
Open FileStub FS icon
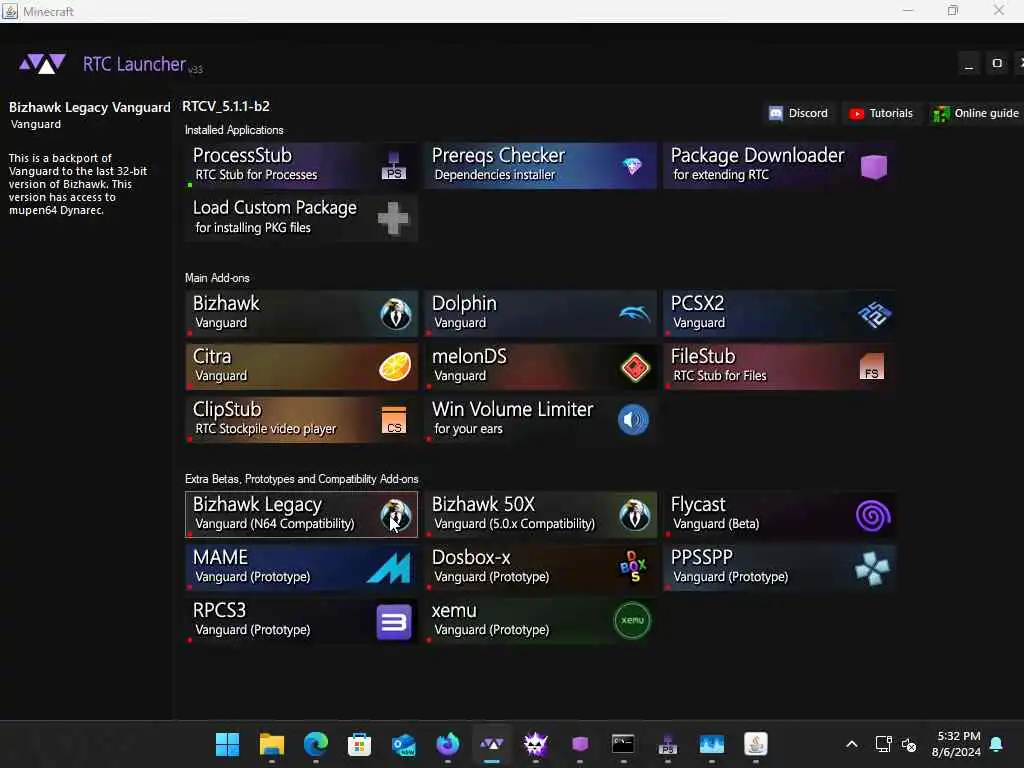(x=872, y=366)
